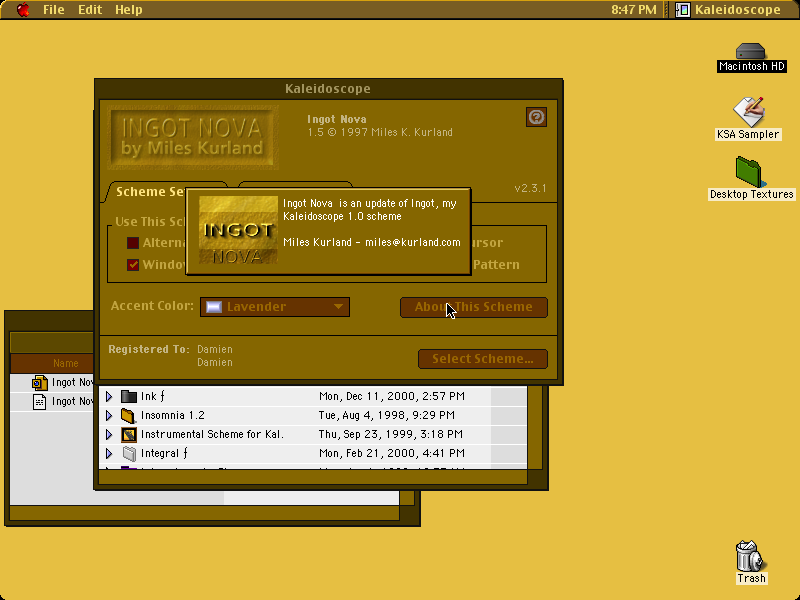
Task: Expand the Integral ƒ folder
Action: (x=109, y=453)
